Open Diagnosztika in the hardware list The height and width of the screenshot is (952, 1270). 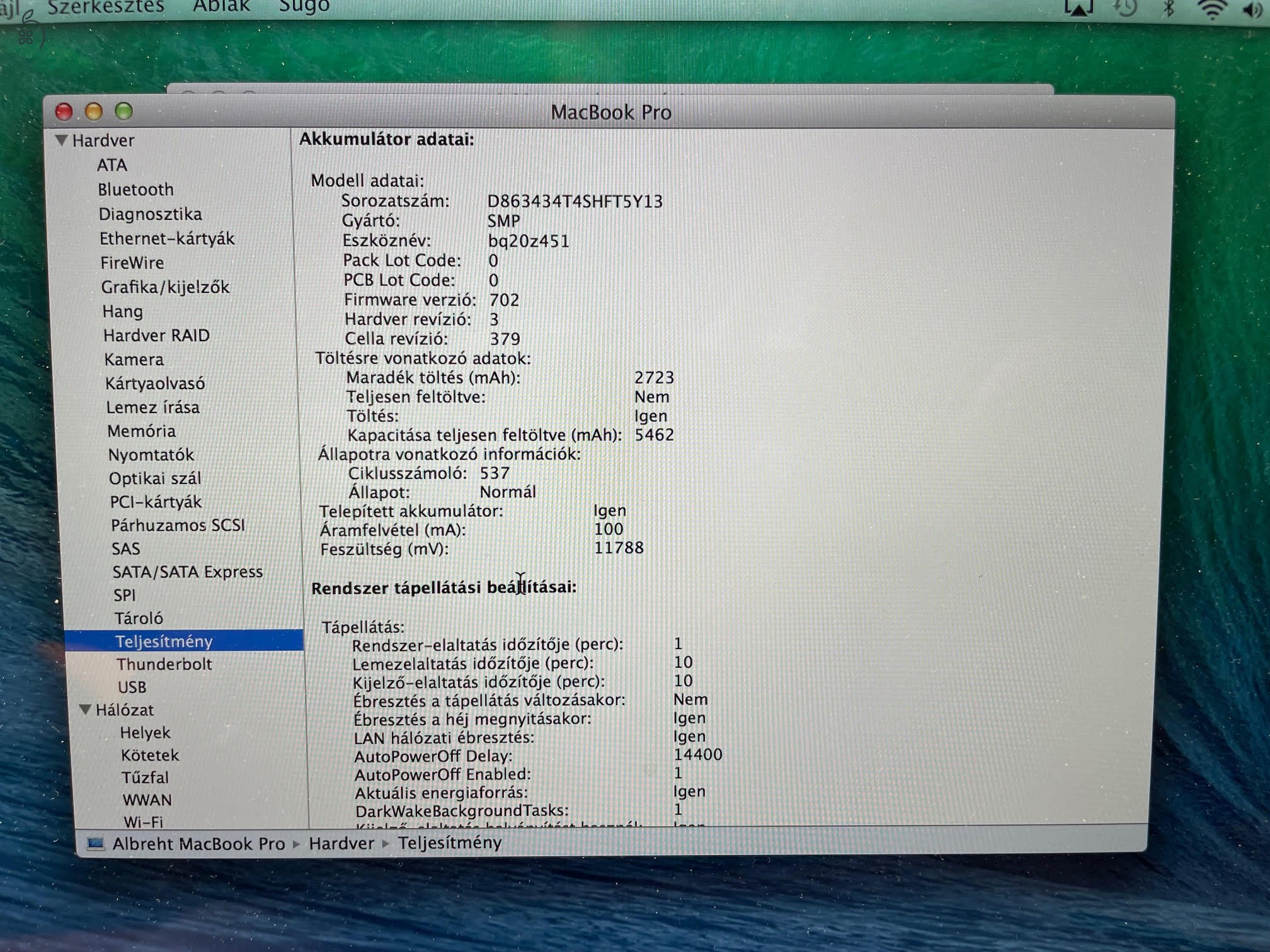[x=150, y=214]
